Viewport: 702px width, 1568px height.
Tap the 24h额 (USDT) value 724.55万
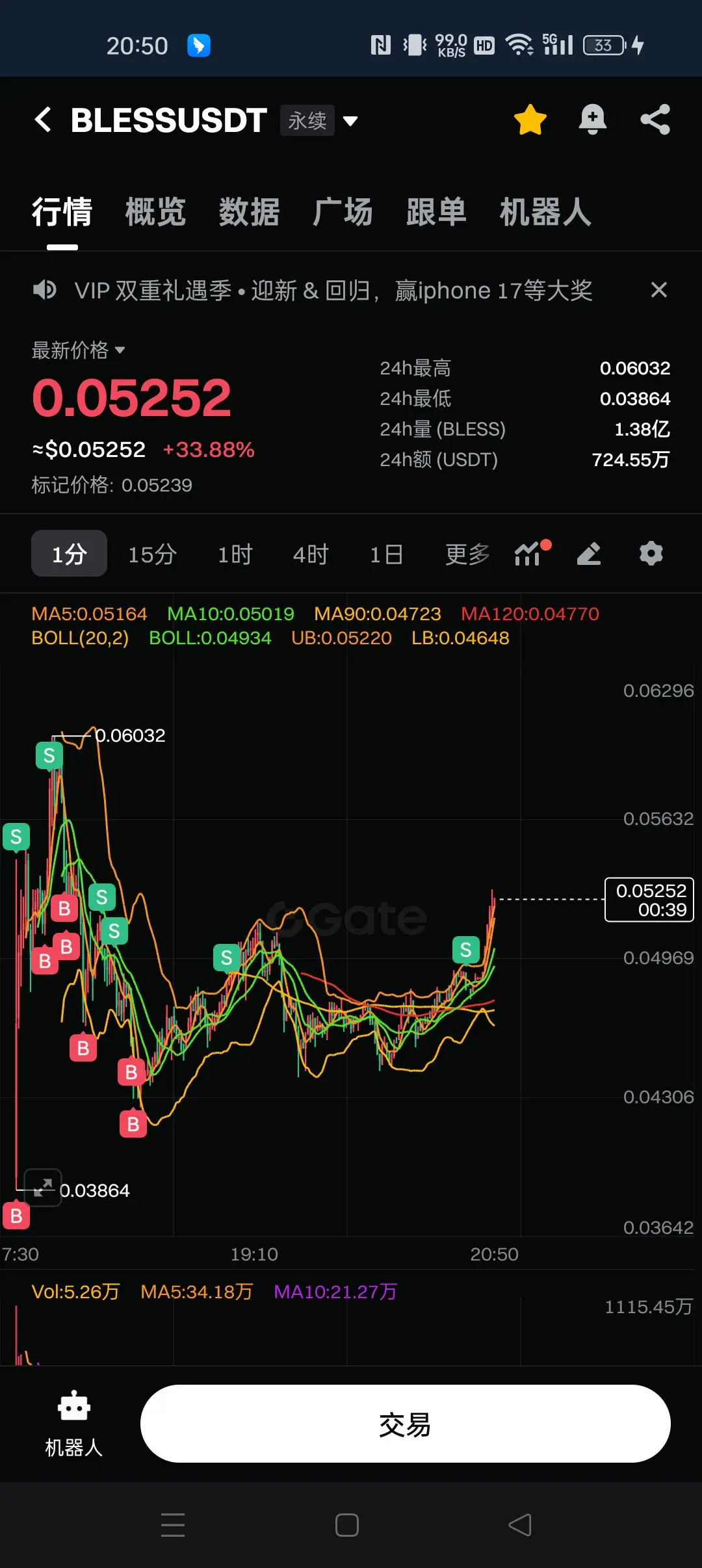[630, 460]
